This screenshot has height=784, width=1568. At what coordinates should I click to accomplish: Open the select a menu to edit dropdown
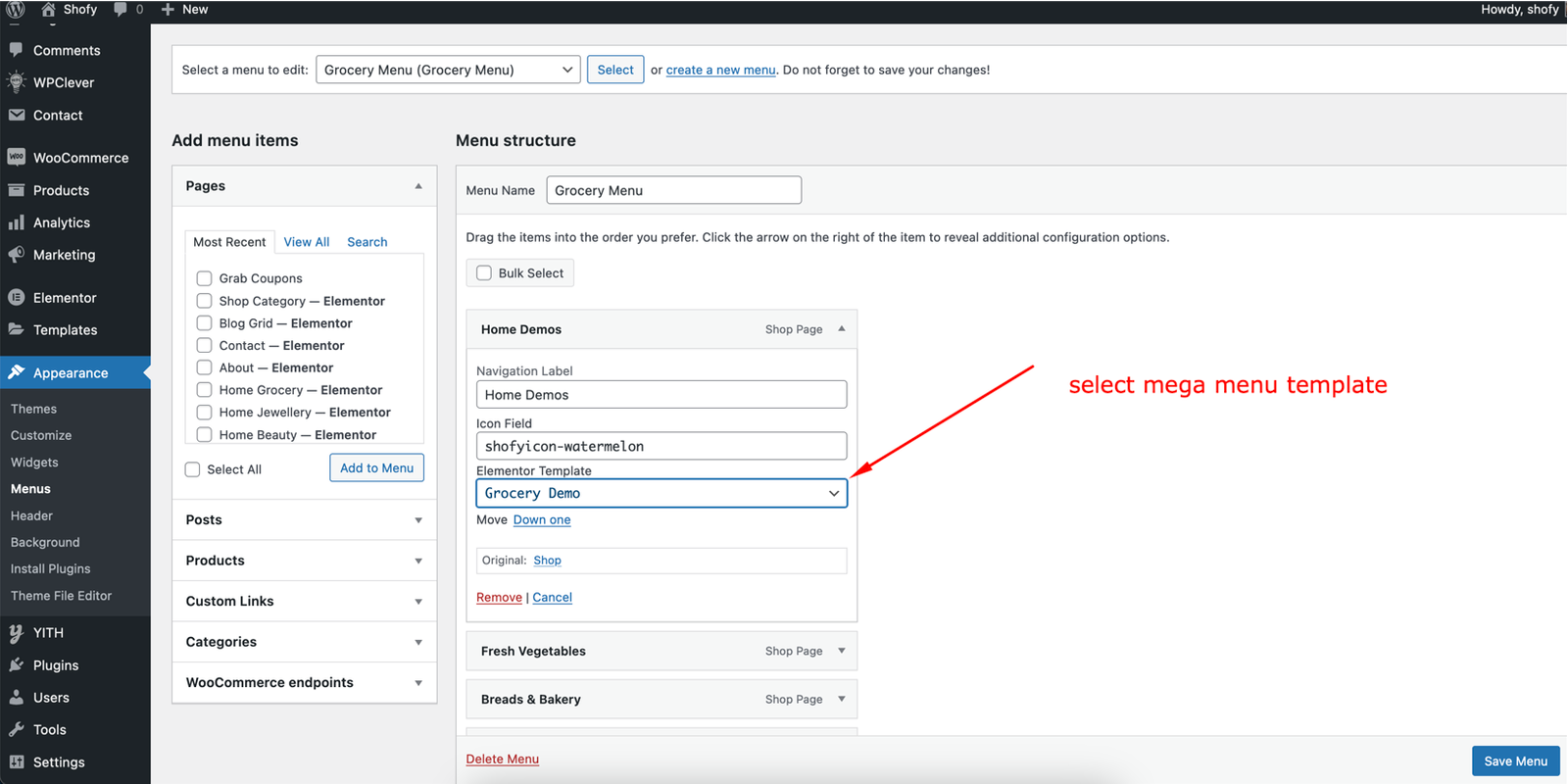(448, 70)
